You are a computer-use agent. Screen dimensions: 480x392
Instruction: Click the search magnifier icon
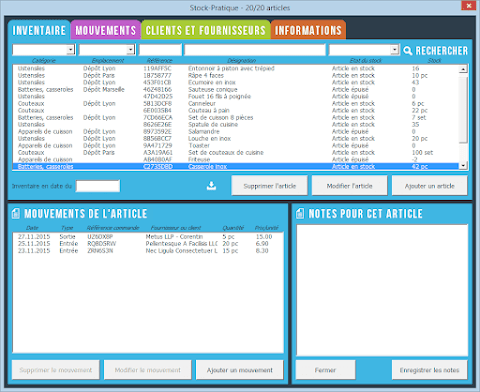(x=407, y=51)
